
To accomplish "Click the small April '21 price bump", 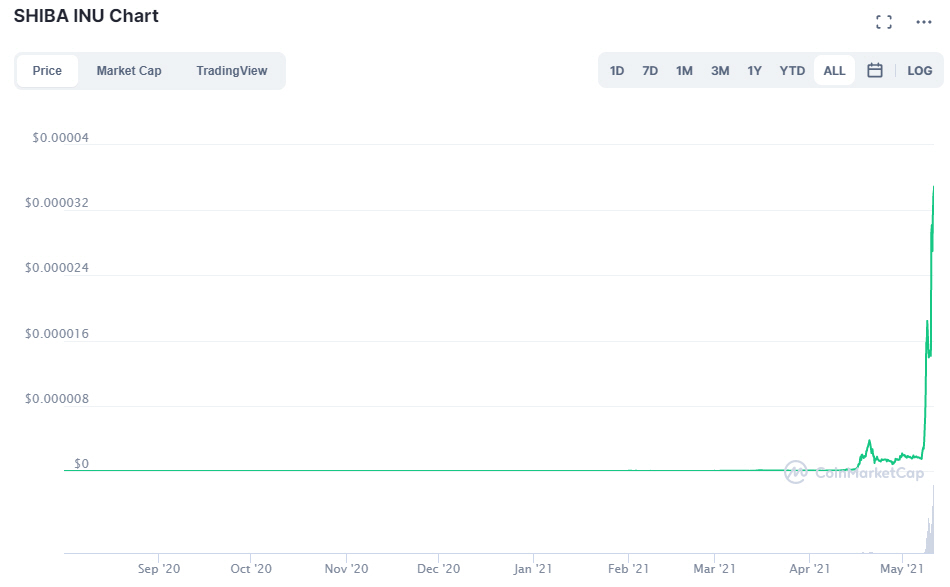I will (869, 442).
